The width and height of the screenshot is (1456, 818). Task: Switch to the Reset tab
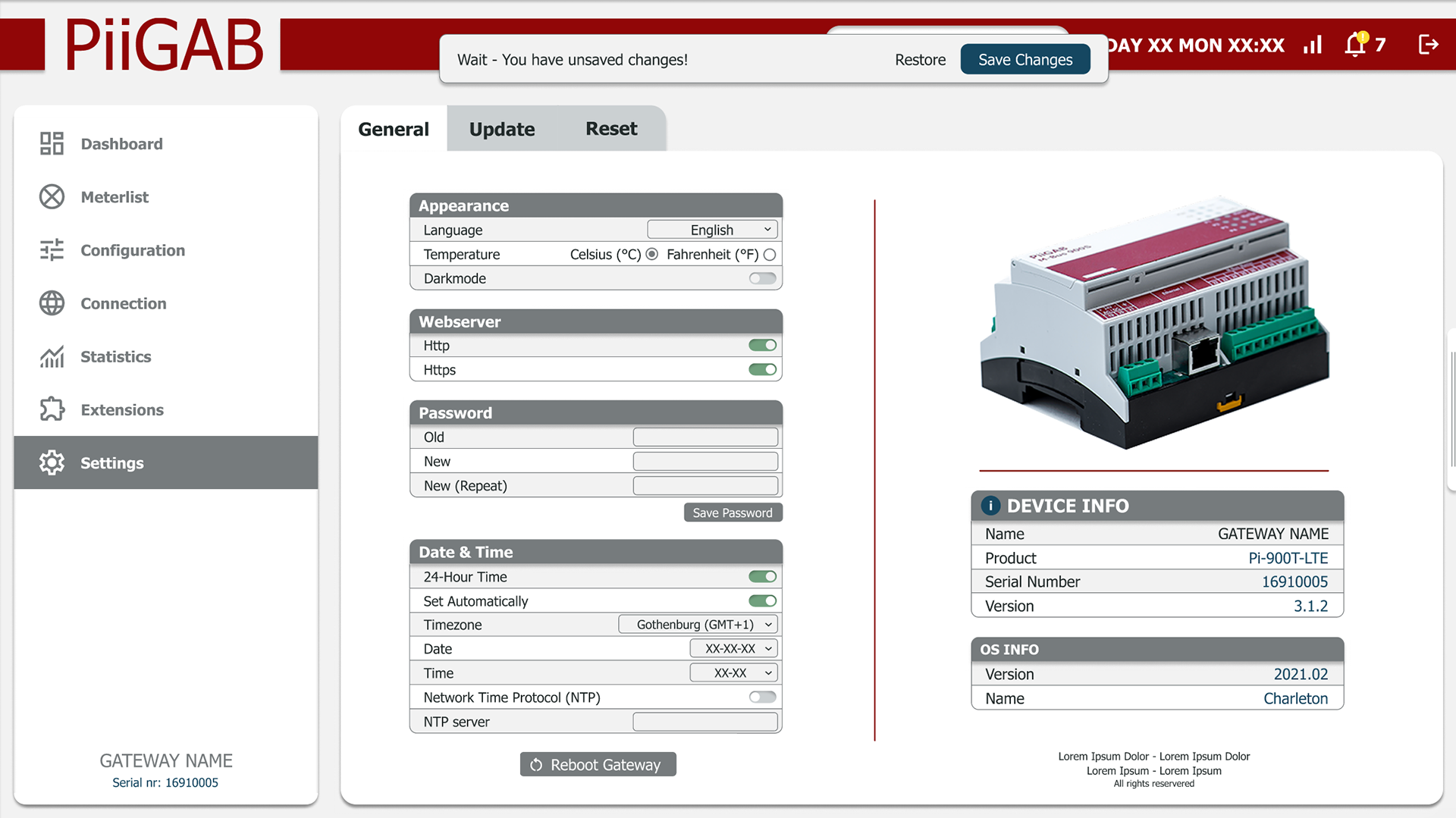point(611,129)
